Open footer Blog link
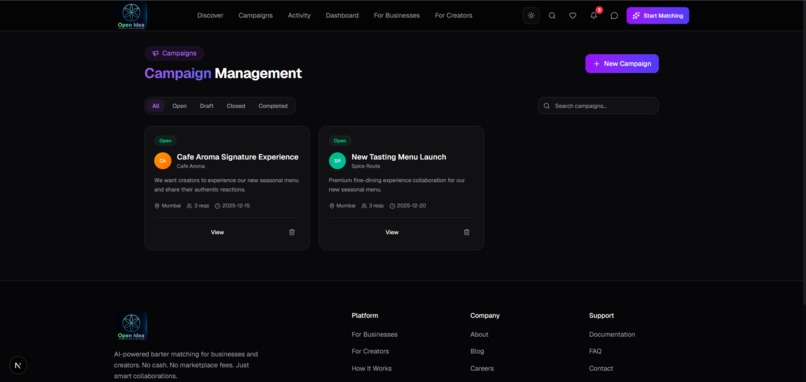Image resolution: width=806 pixels, height=382 pixels. 477,351
